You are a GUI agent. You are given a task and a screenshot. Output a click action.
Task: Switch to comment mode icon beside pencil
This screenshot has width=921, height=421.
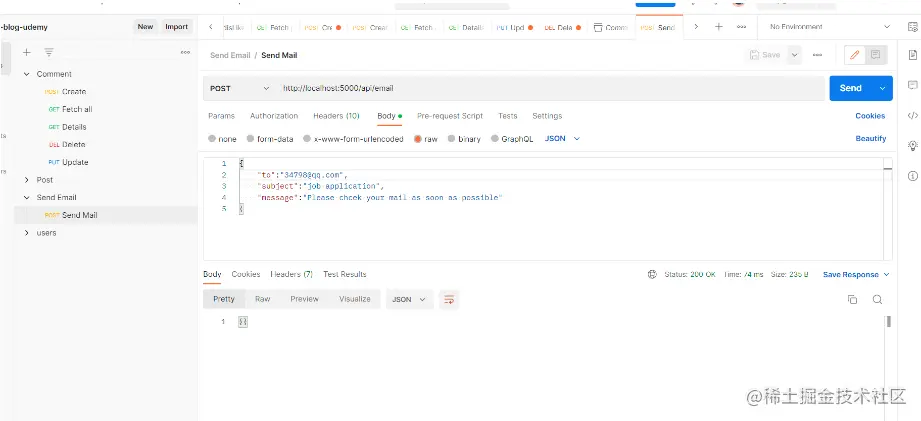click(x=875, y=55)
